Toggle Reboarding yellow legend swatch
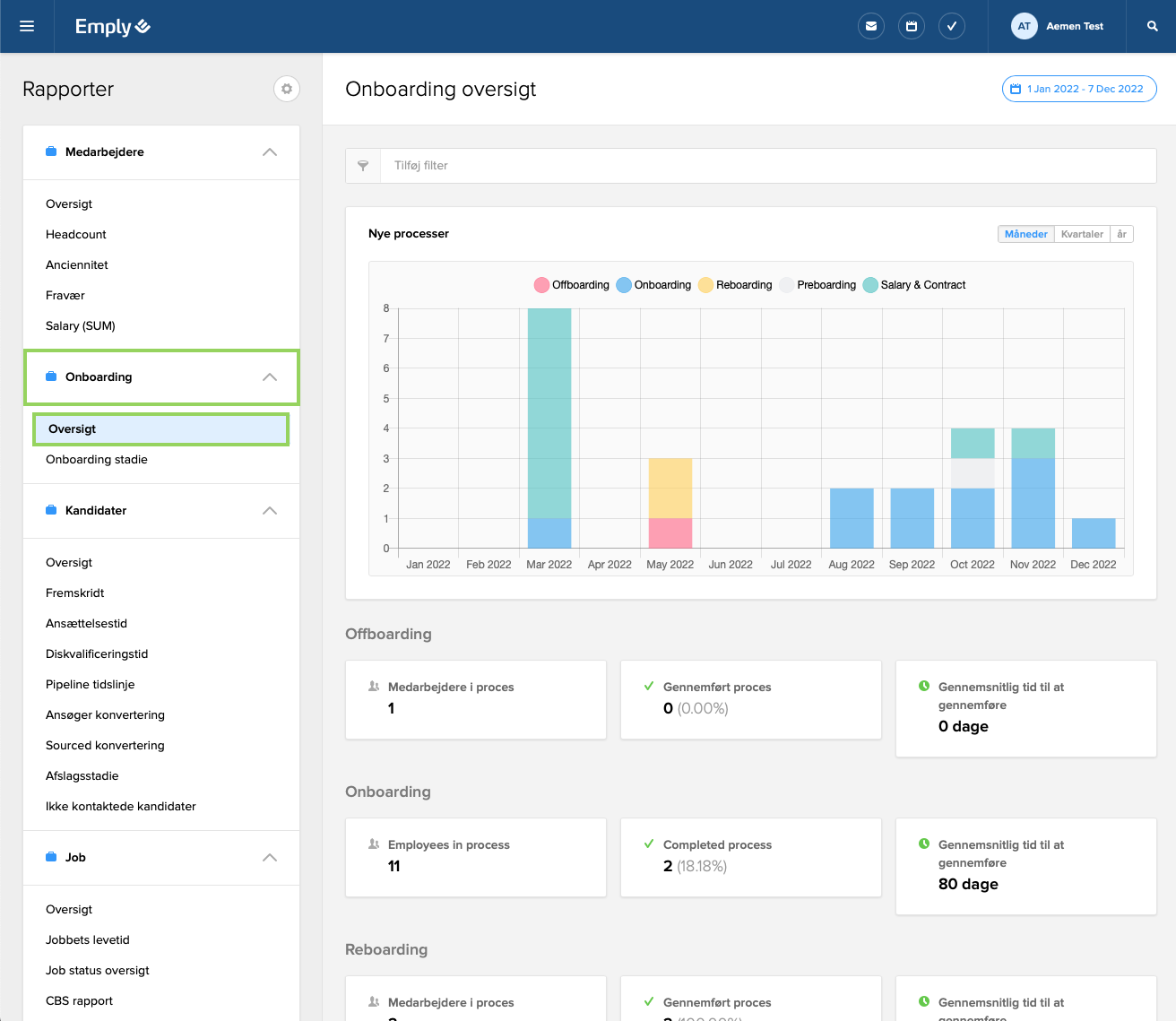 click(706, 285)
